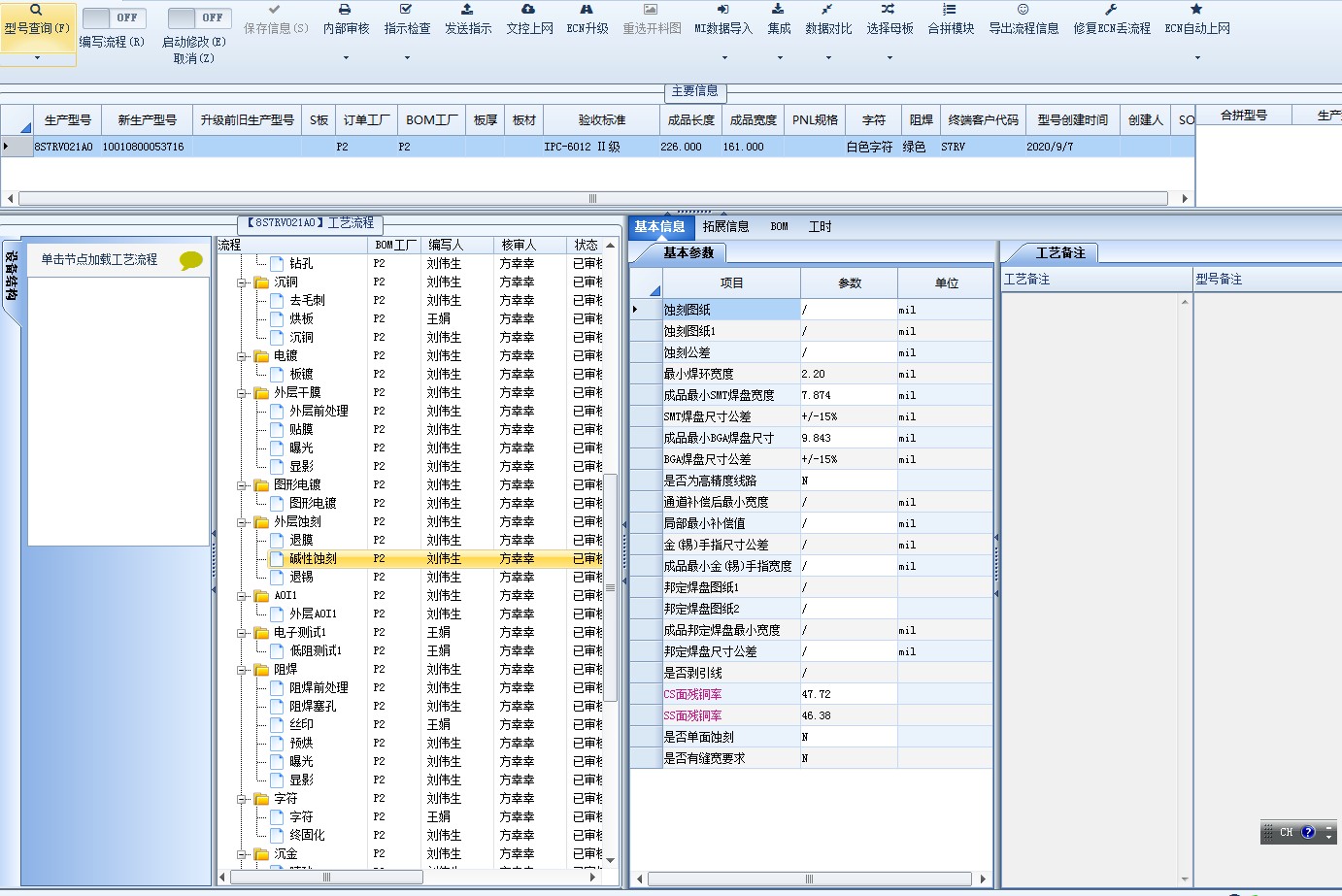Click the SS面残铜率 parameter label
This screenshot has height=896, width=1342.
(x=692, y=715)
